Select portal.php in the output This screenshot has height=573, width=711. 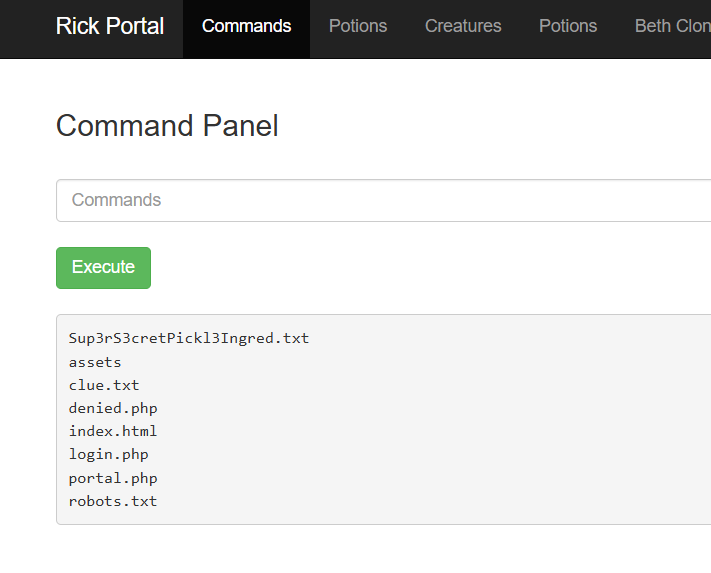point(113,478)
